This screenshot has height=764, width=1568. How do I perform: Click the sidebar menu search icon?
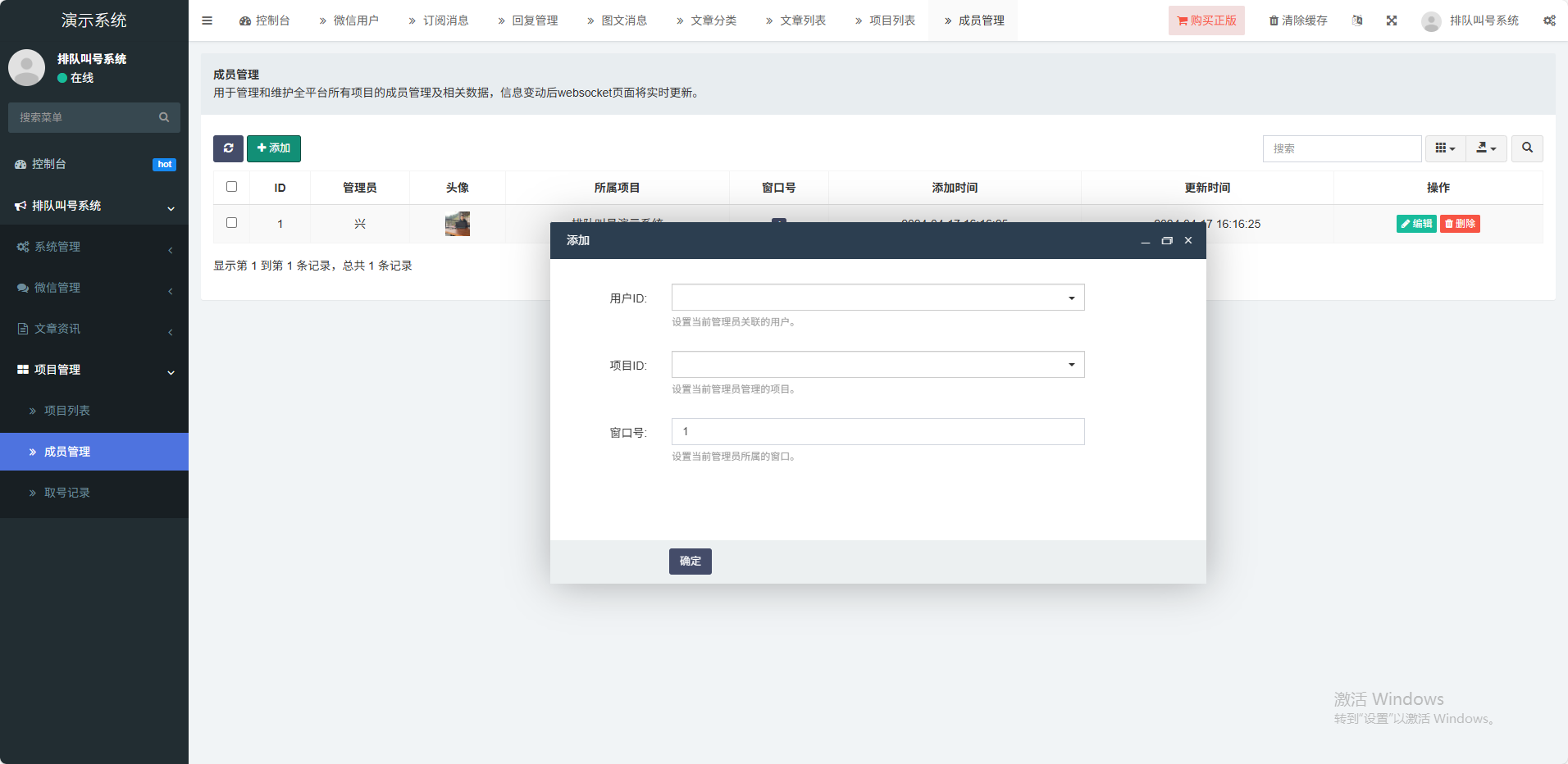point(164,117)
